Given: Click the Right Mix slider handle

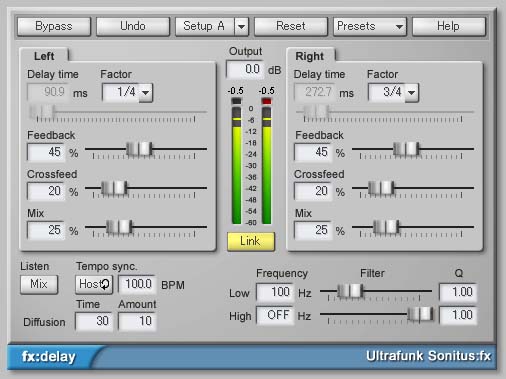Looking at the screenshot, I should point(386,227).
